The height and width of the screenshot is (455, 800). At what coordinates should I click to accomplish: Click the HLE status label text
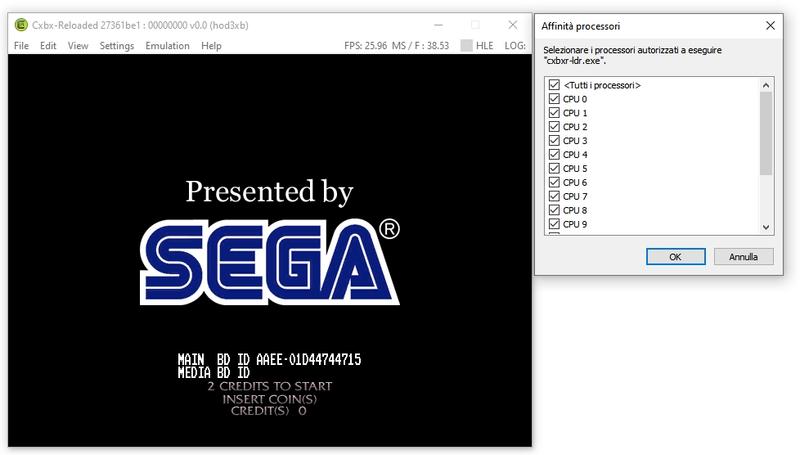(x=485, y=46)
